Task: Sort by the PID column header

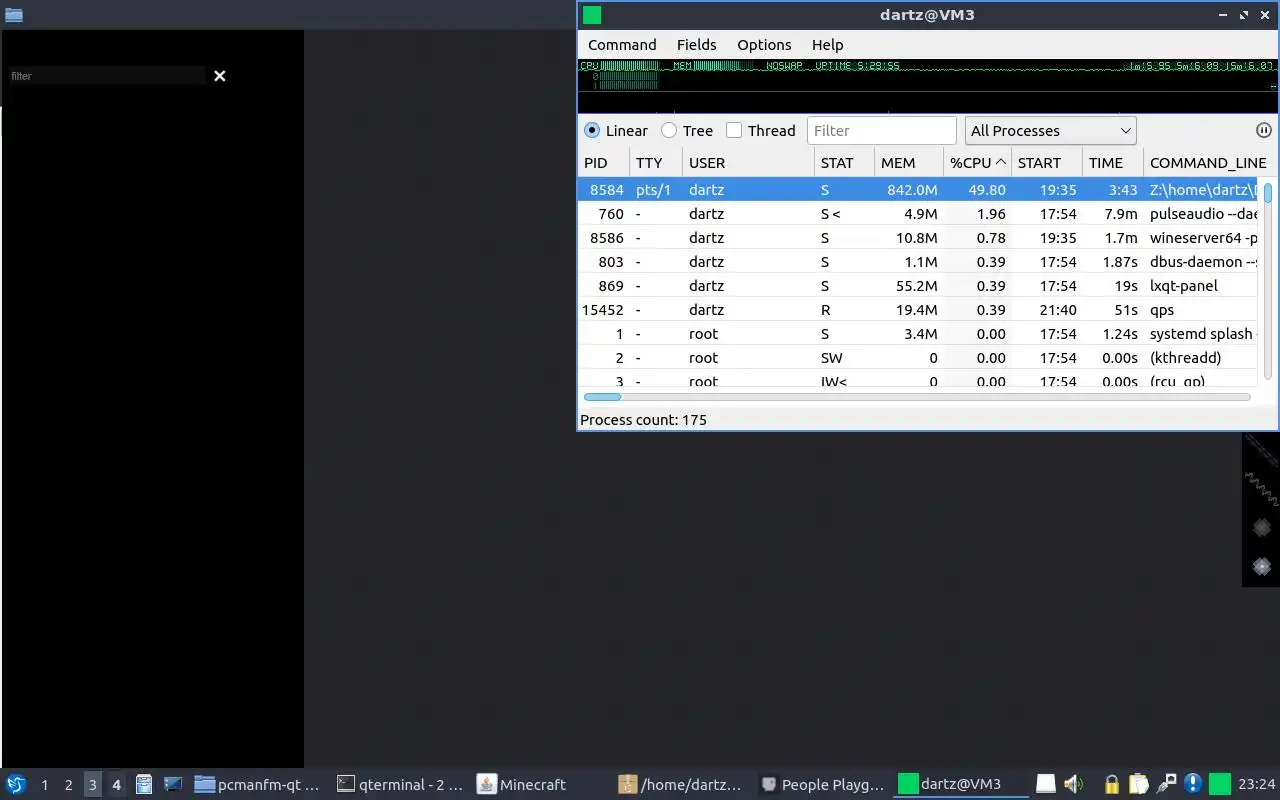Action: [x=603, y=163]
